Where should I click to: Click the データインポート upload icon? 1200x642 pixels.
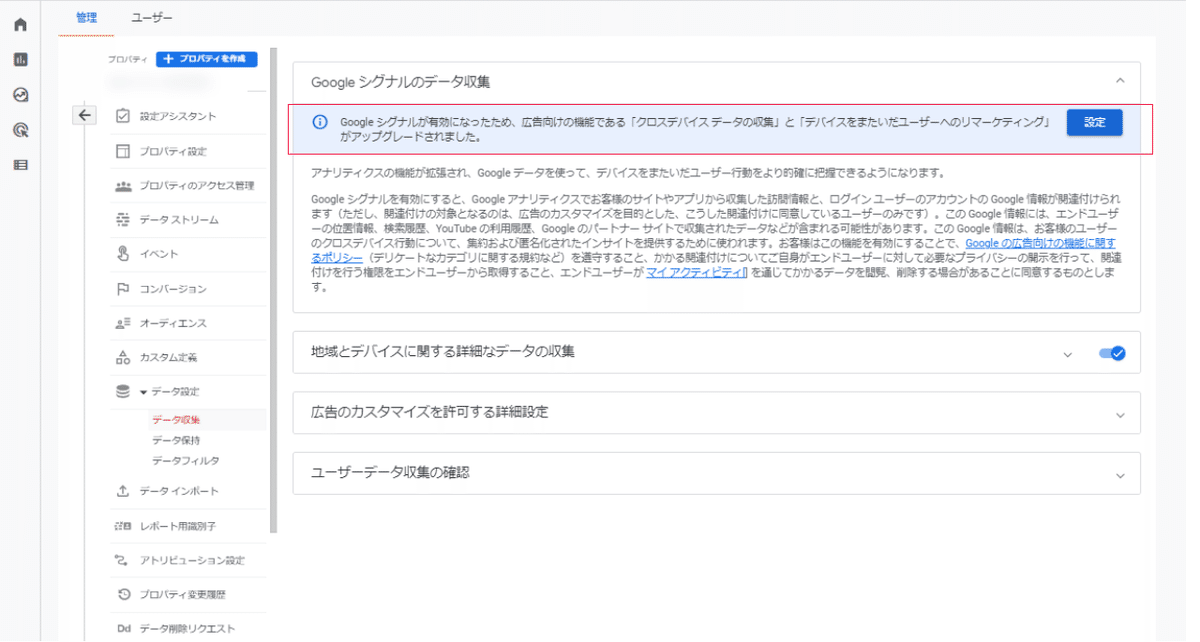[x=123, y=491]
